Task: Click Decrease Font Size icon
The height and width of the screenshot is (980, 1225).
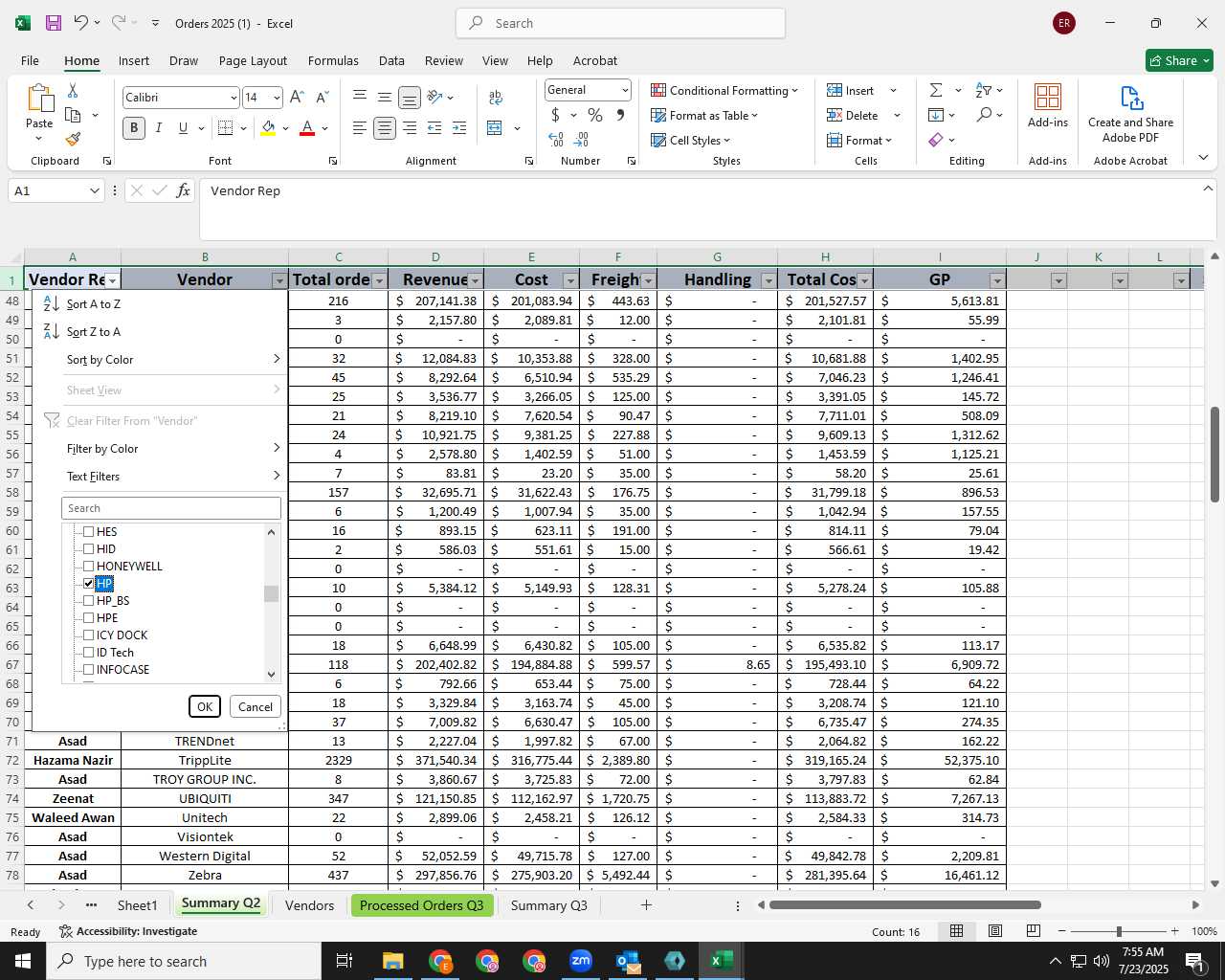Action: 323,98
